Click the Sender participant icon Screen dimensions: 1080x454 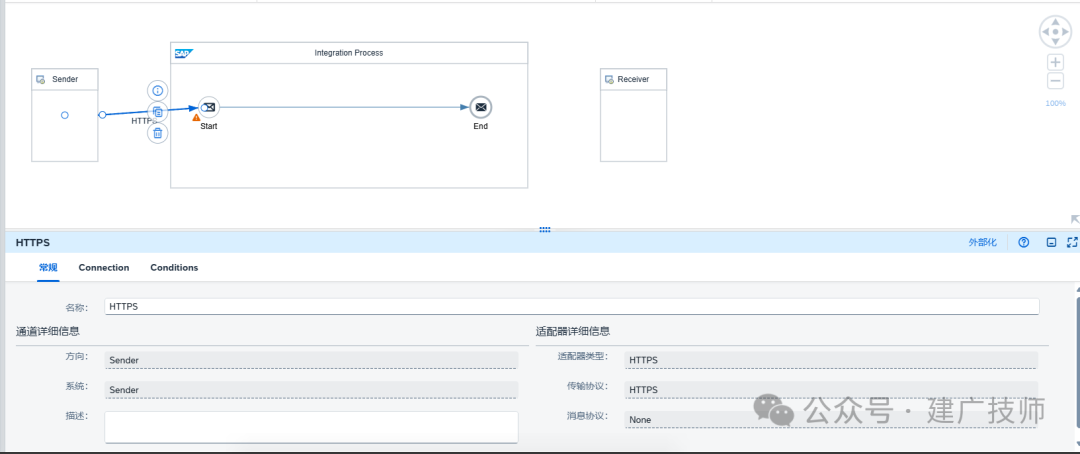point(41,80)
